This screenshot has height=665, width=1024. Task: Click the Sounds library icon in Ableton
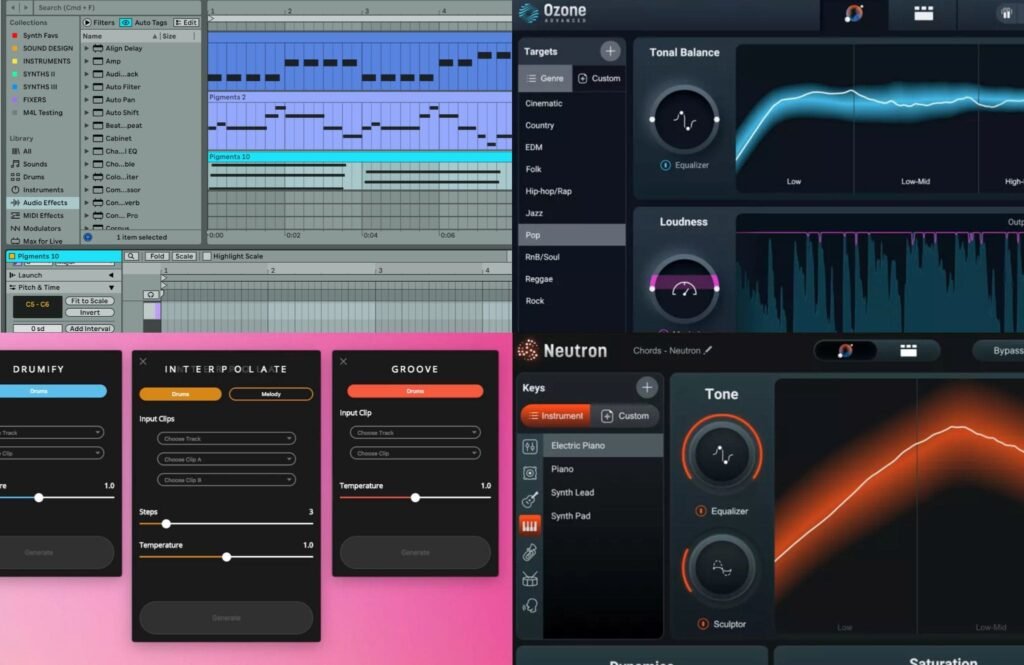point(15,164)
